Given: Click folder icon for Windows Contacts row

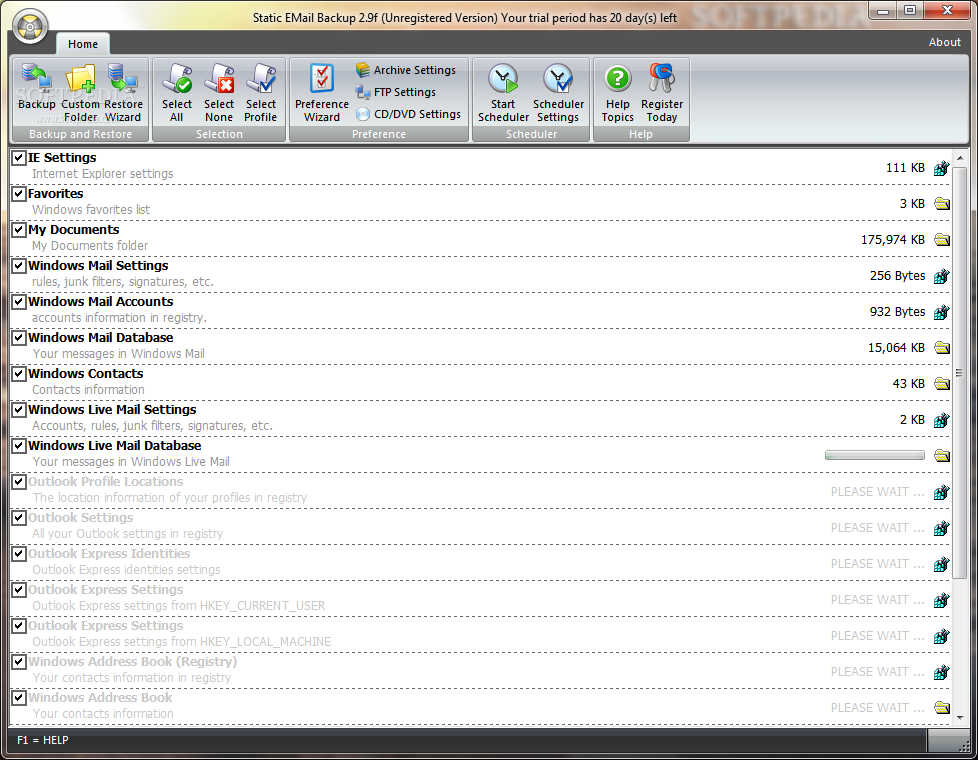Looking at the screenshot, I should [x=942, y=384].
